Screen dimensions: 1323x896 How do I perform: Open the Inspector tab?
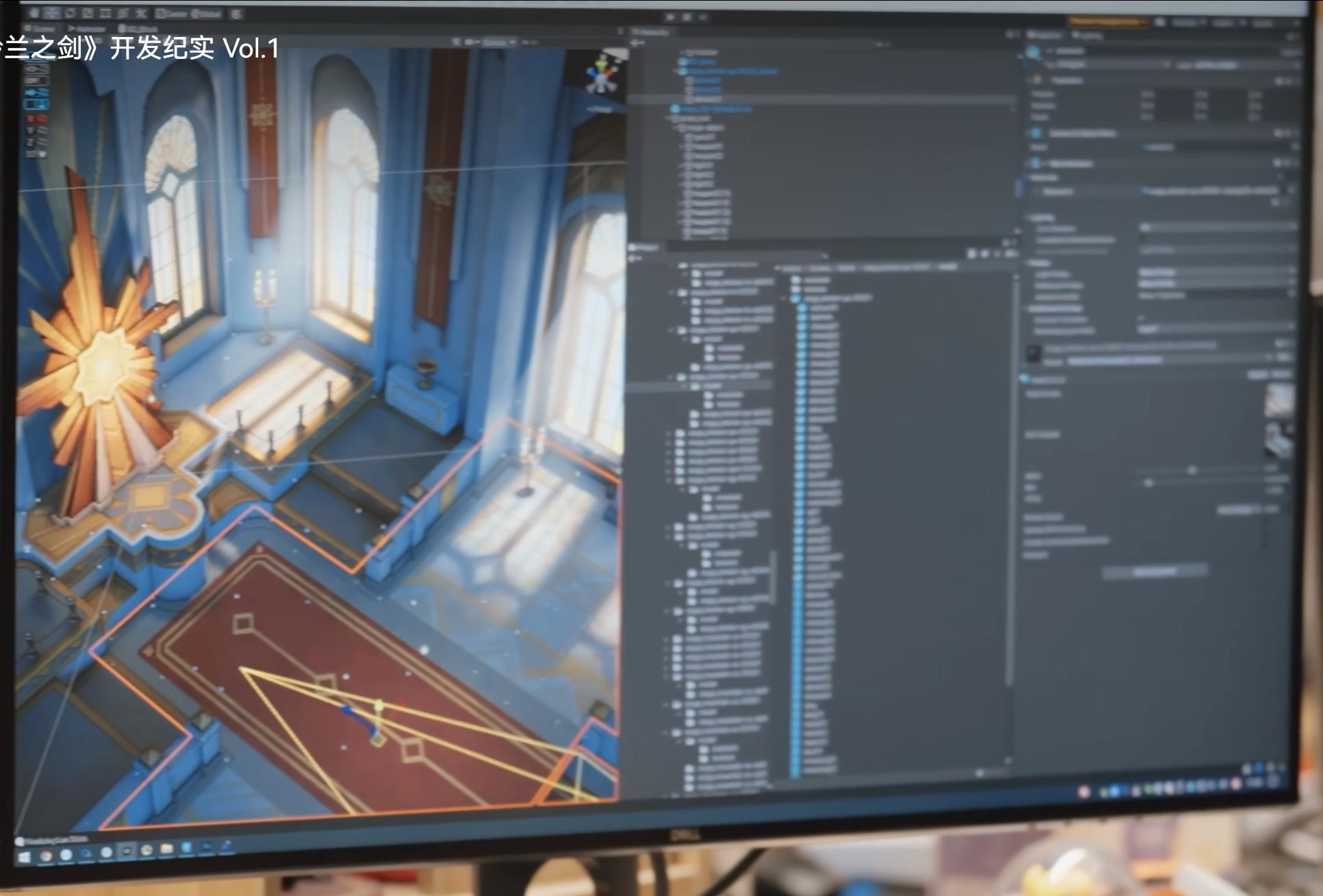1045,34
